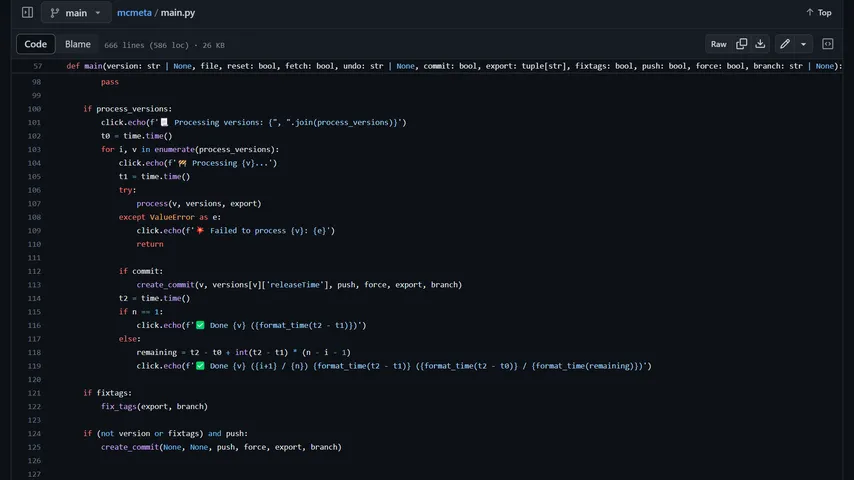The width and height of the screenshot is (854, 480).
Task: Switch to the Code tab
Action: 36,44
